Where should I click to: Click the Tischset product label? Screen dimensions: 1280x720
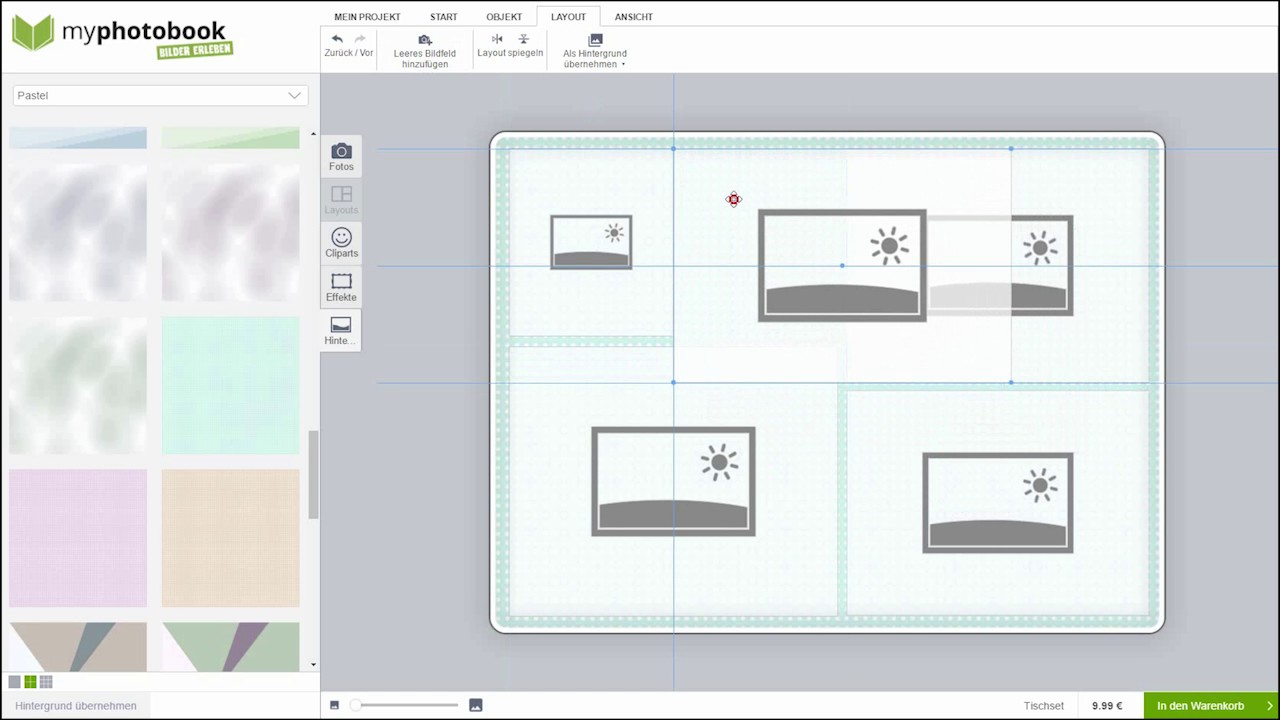[x=1044, y=706]
